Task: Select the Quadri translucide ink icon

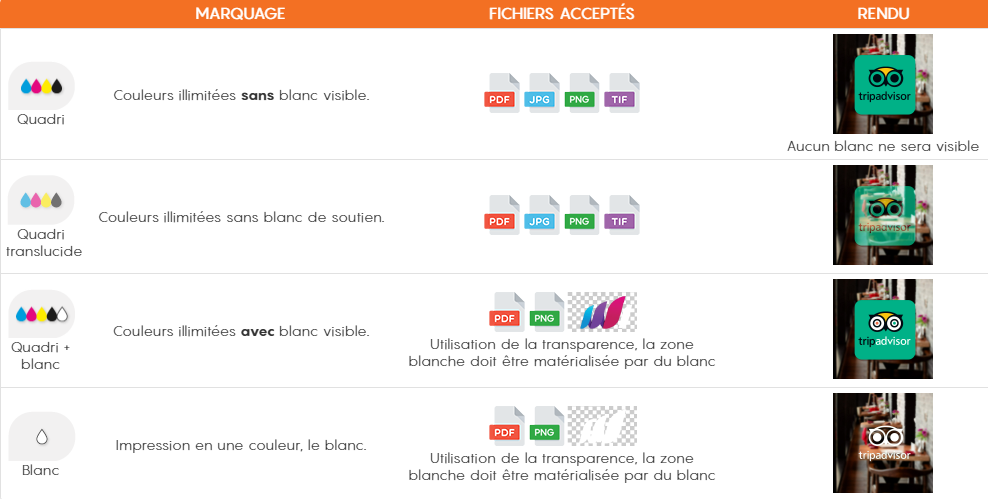Action: pos(41,200)
